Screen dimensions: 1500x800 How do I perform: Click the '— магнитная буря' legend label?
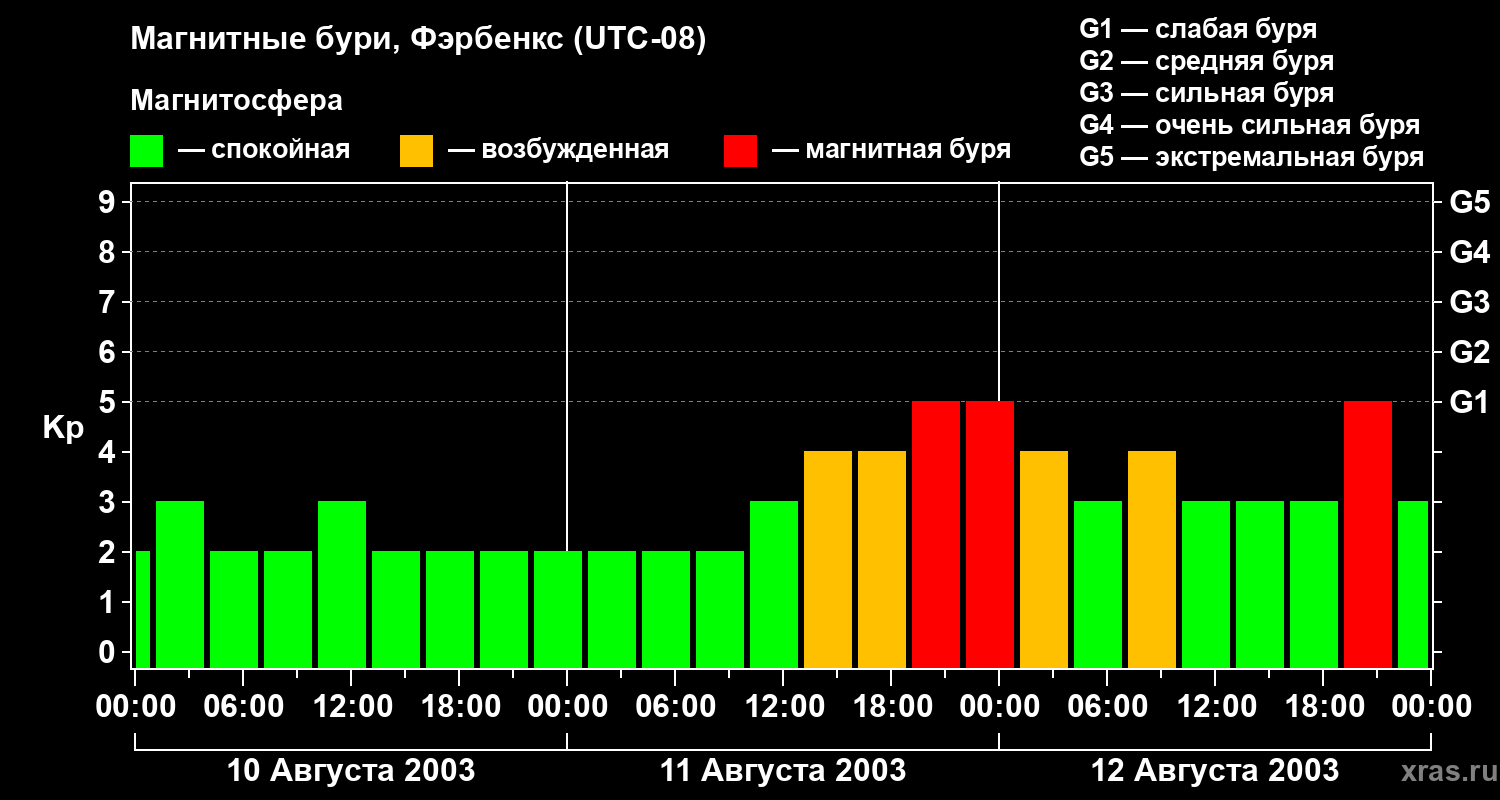click(x=891, y=150)
